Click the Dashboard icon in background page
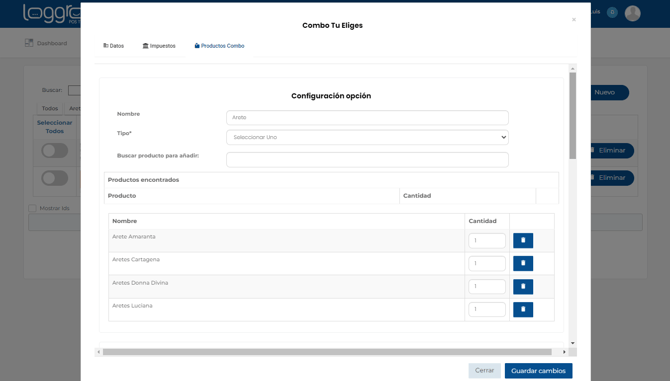The image size is (670, 381). click(x=29, y=43)
